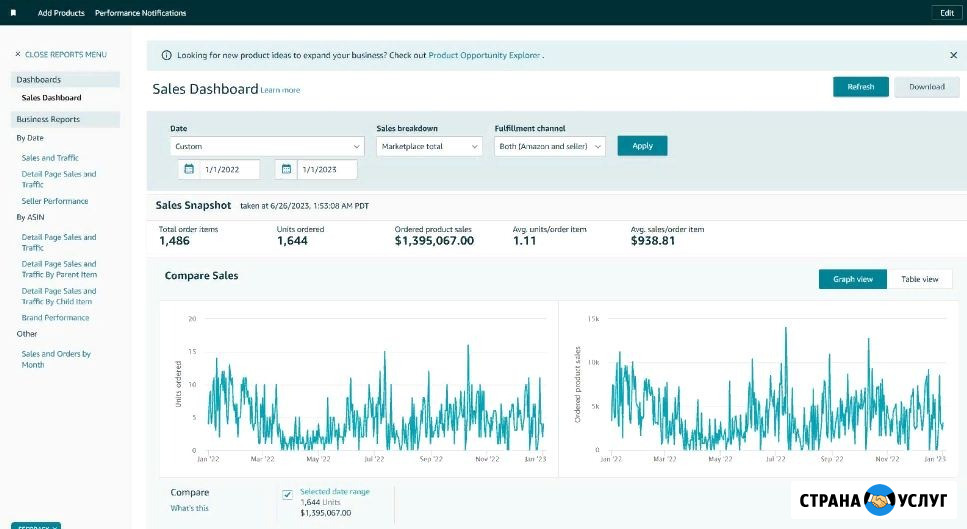Image resolution: width=967 pixels, height=529 pixels.
Task: Click the By Date heading in sidebar
Action: point(30,138)
